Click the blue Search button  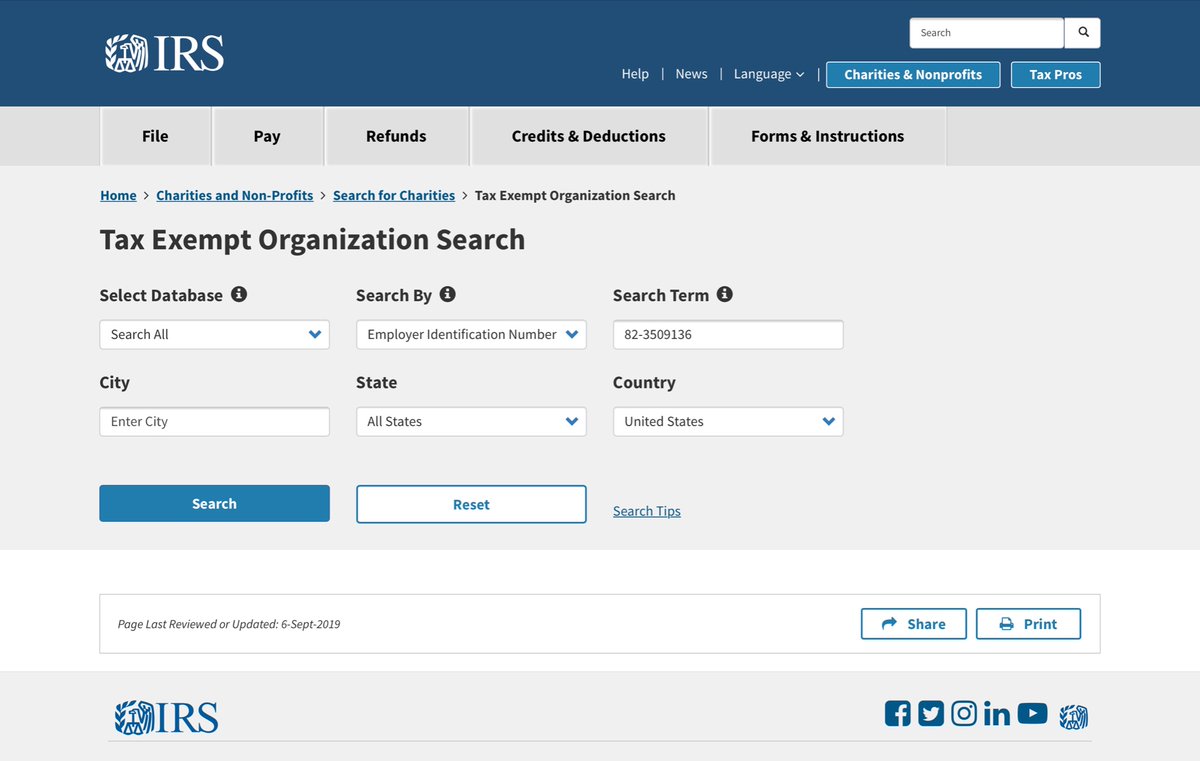click(214, 504)
